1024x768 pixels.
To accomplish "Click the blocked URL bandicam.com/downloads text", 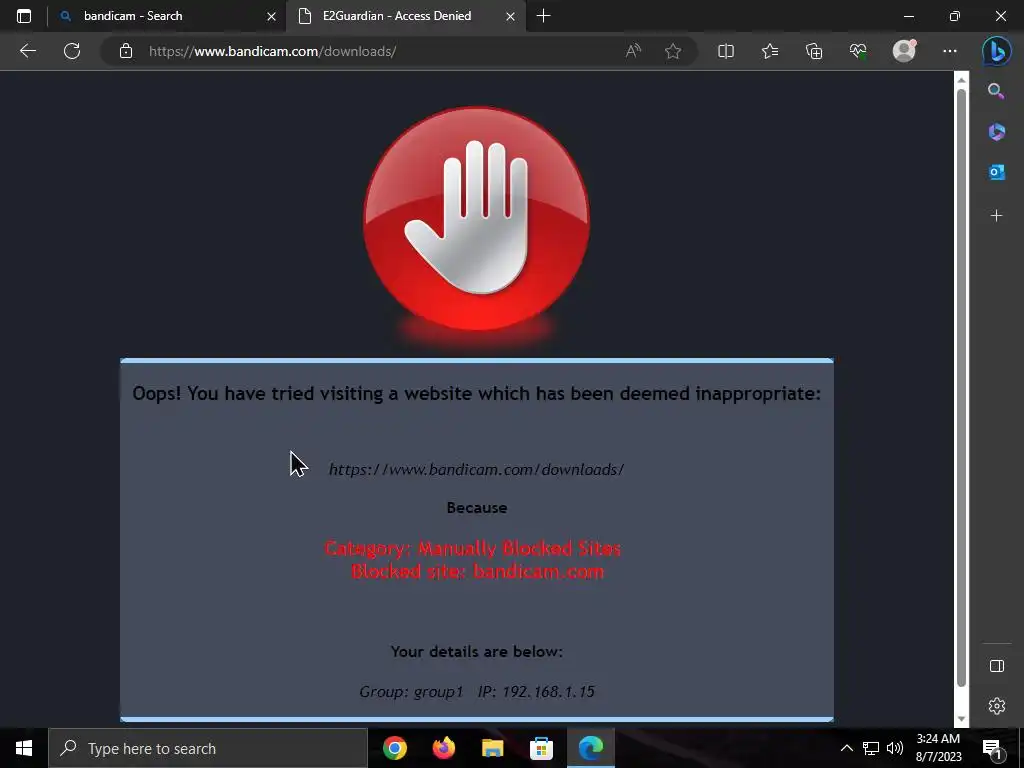I will [477, 469].
